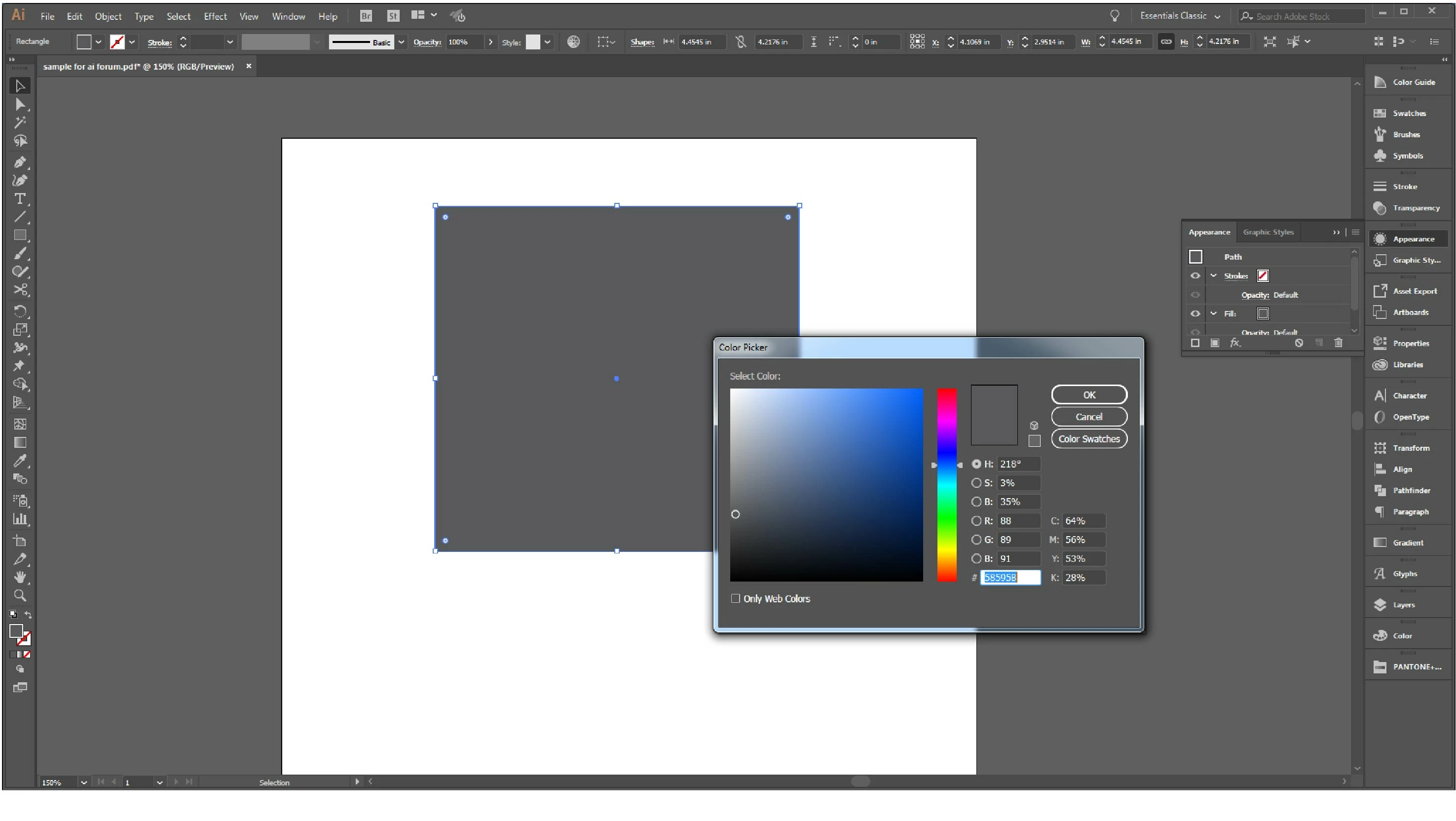Select the Scissors tool

tap(19, 290)
